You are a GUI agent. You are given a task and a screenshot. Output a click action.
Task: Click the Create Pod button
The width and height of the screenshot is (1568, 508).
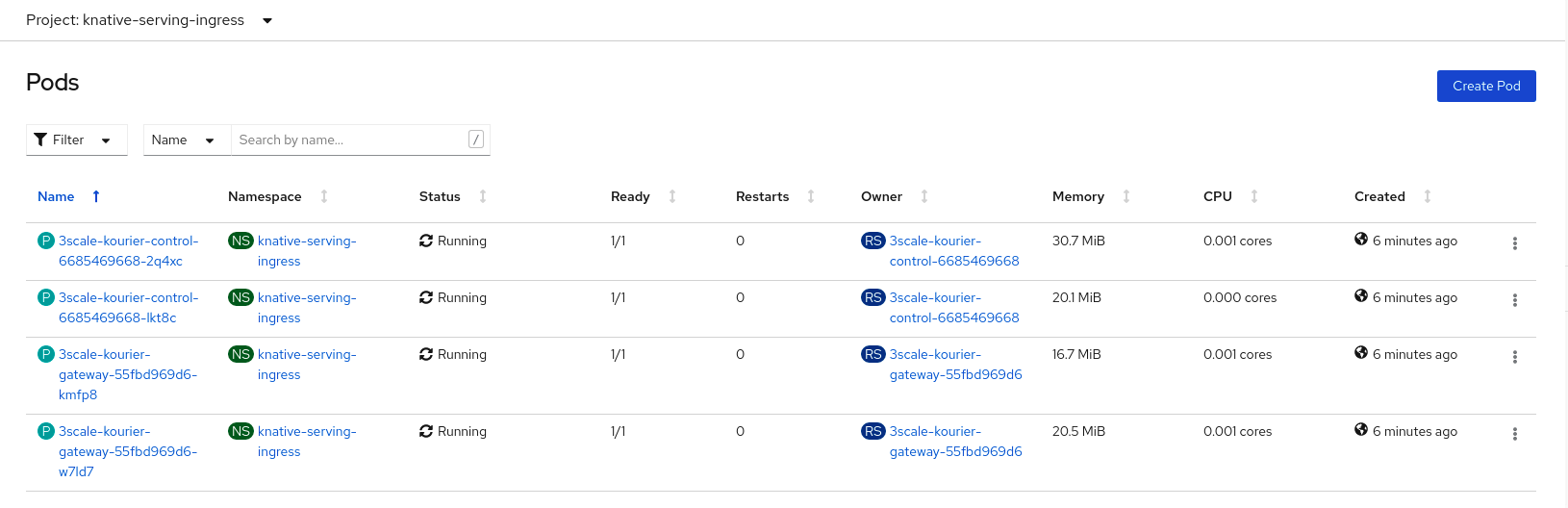pyautogui.click(x=1485, y=86)
